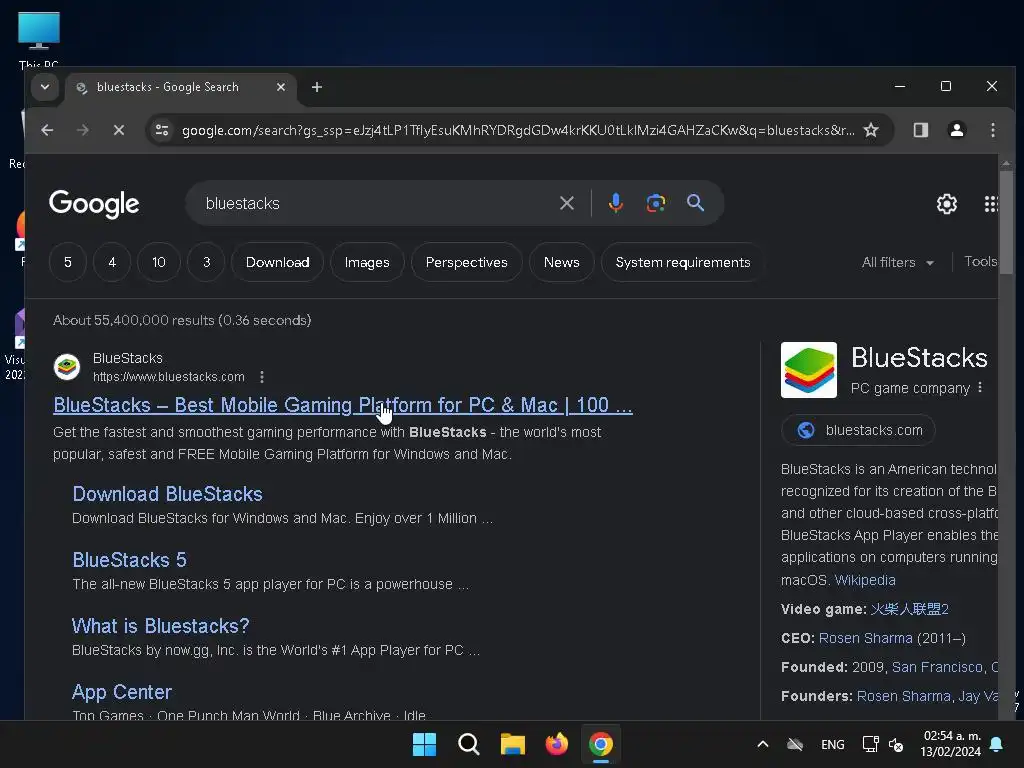Expand the All filters dropdown
Viewport: 1024px width, 768px height.
tap(897, 262)
